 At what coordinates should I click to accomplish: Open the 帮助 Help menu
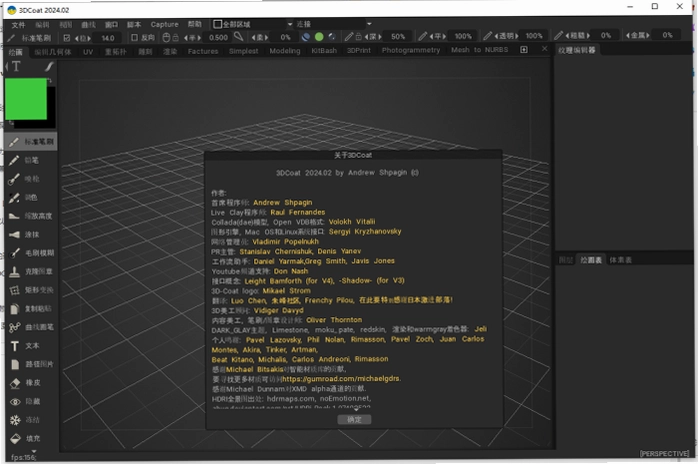click(195, 24)
